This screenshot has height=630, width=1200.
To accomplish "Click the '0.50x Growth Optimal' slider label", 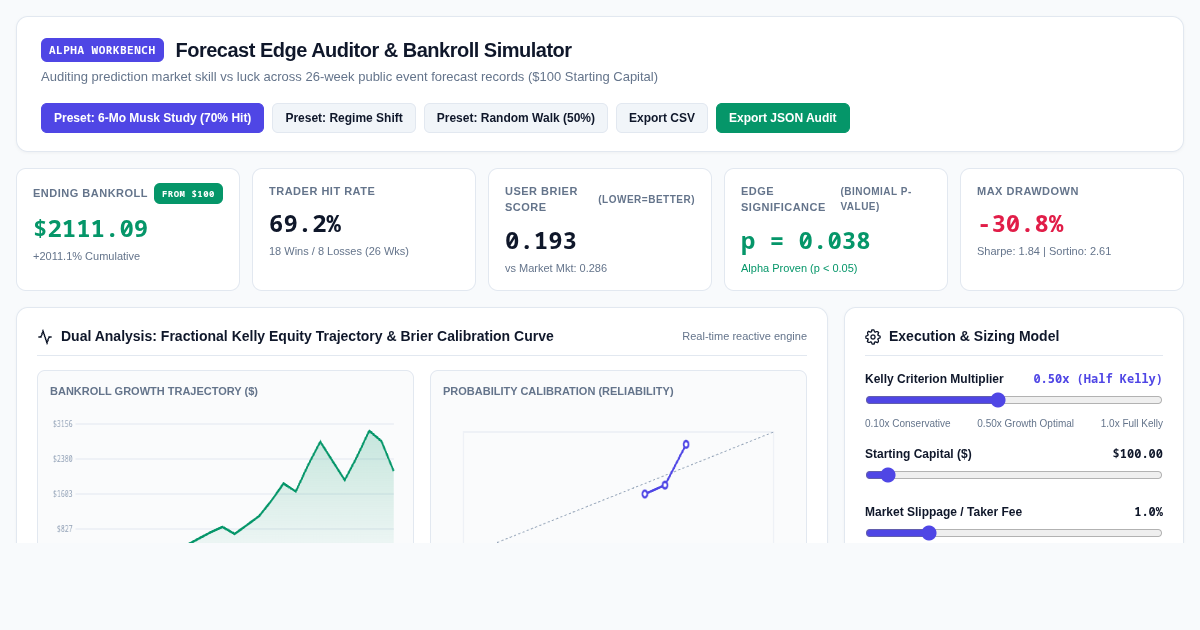I will [x=1025, y=424].
